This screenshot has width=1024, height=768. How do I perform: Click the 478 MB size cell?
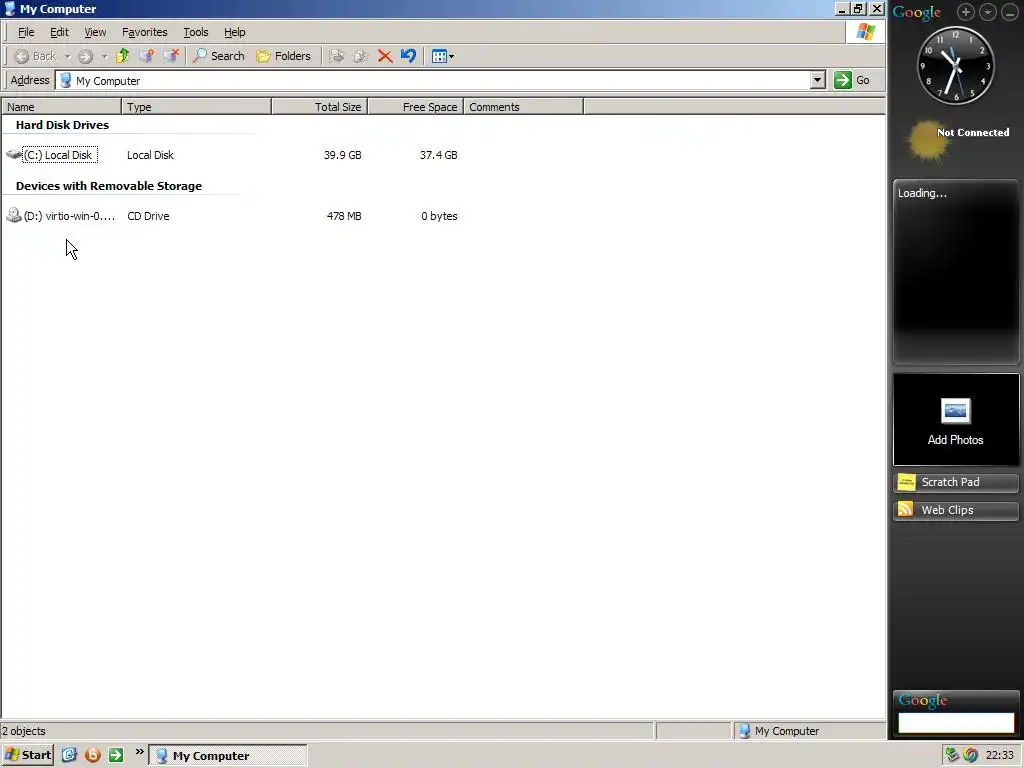tap(344, 216)
